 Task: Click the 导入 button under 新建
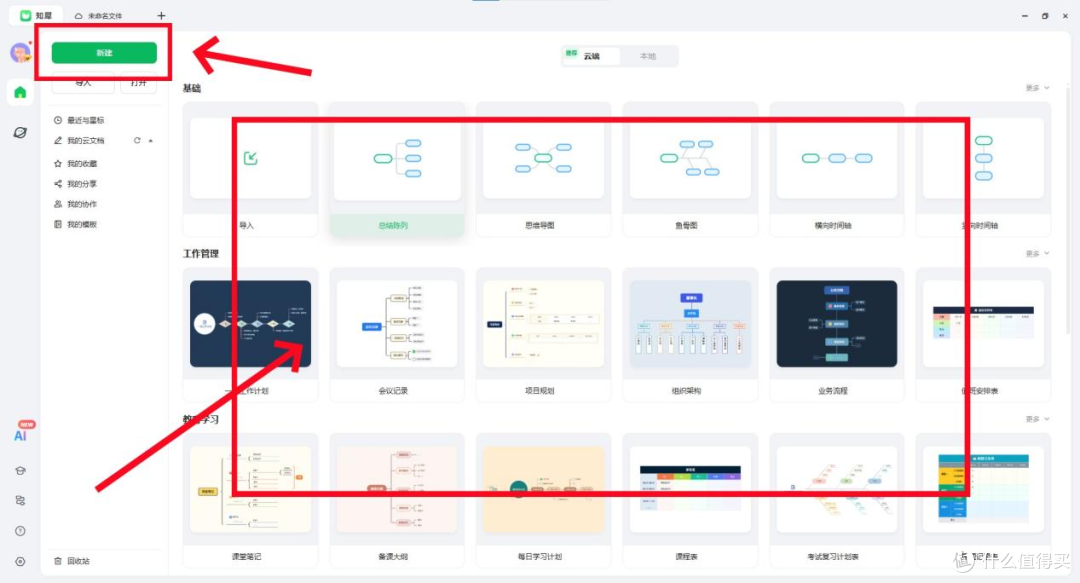pos(83,83)
